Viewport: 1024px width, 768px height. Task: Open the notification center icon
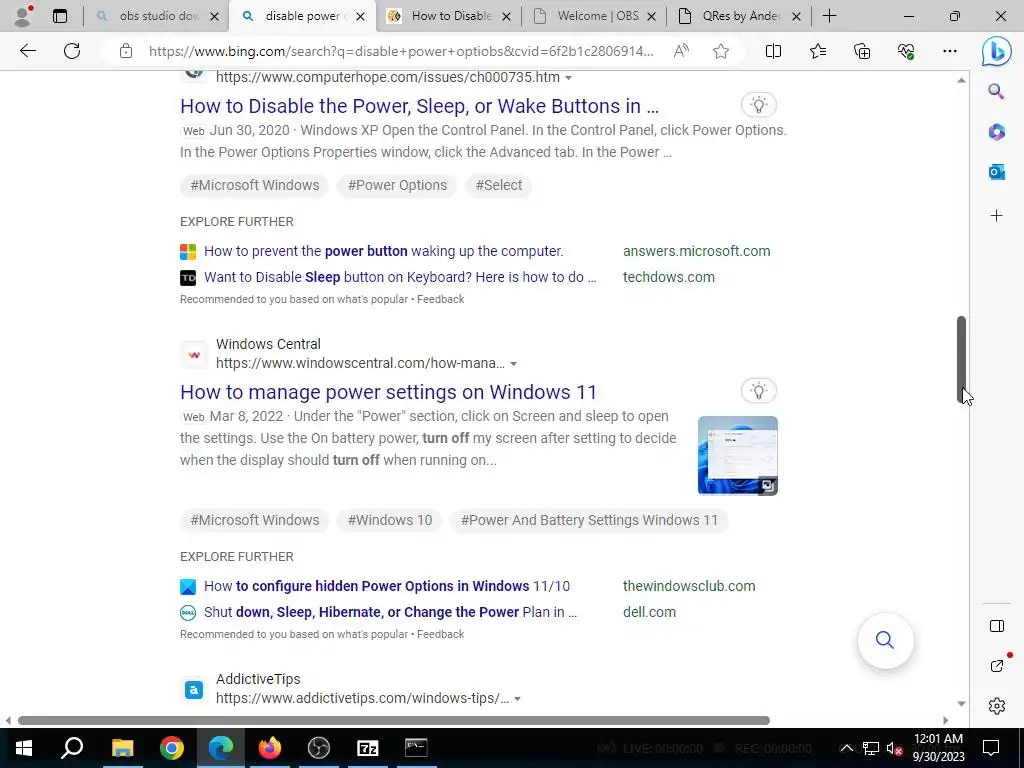(x=991, y=748)
